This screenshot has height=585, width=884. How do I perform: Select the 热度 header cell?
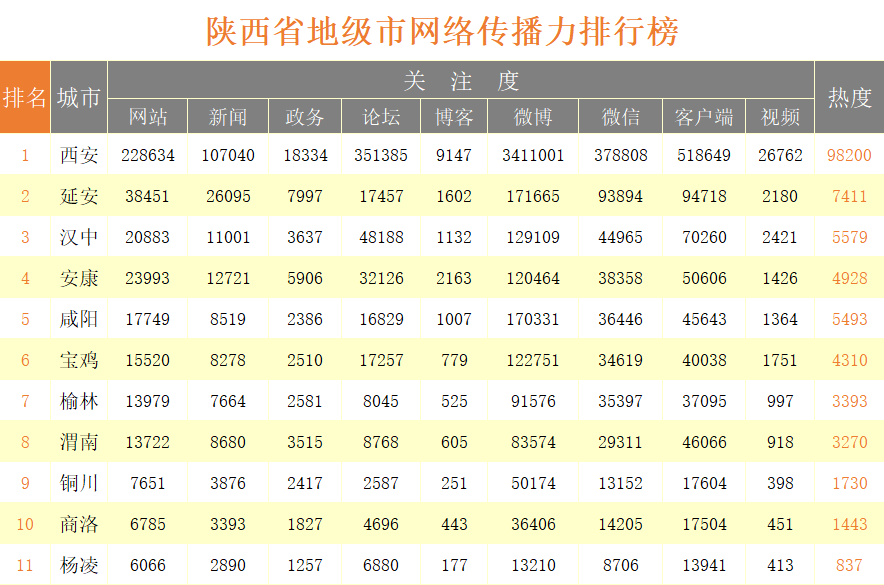(849, 97)
